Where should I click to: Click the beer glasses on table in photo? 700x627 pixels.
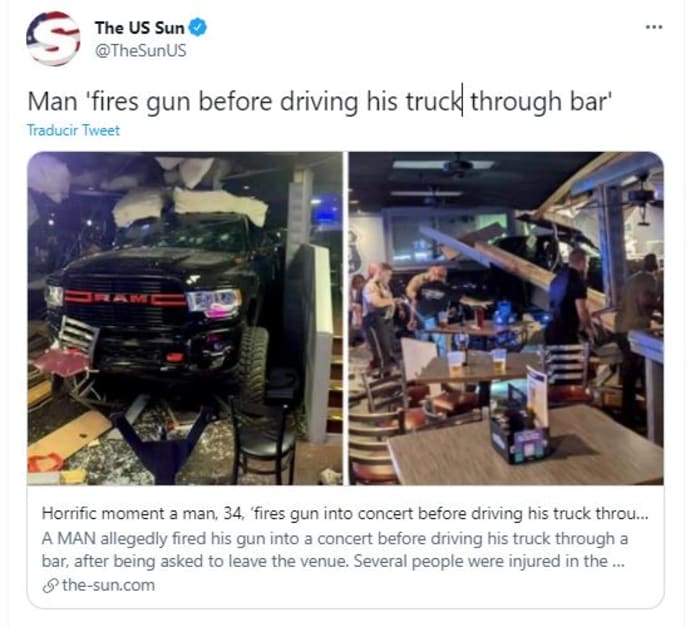[x=477, y=360]
